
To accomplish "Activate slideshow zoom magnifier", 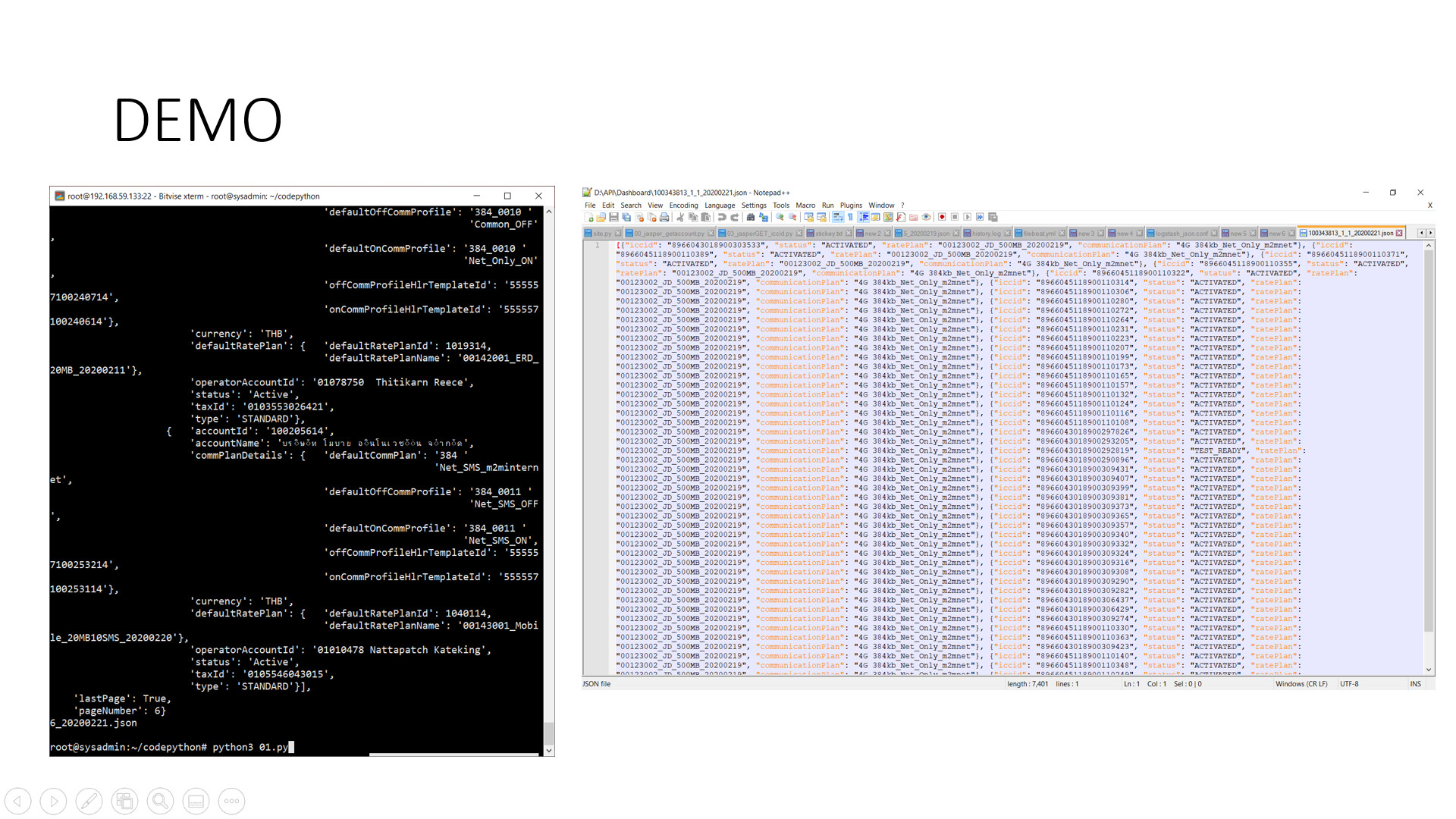I will click(x=160, y=801).
